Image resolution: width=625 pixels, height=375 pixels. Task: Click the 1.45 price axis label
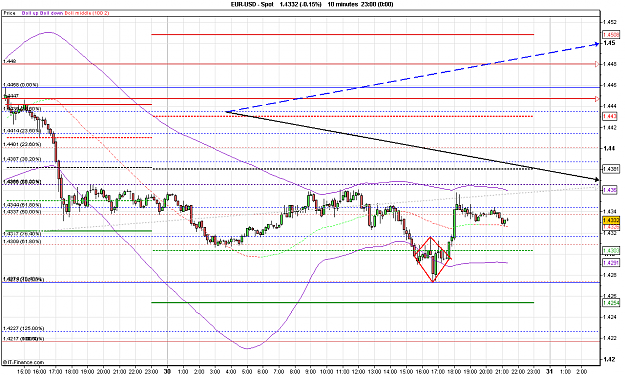coord(609,43)
